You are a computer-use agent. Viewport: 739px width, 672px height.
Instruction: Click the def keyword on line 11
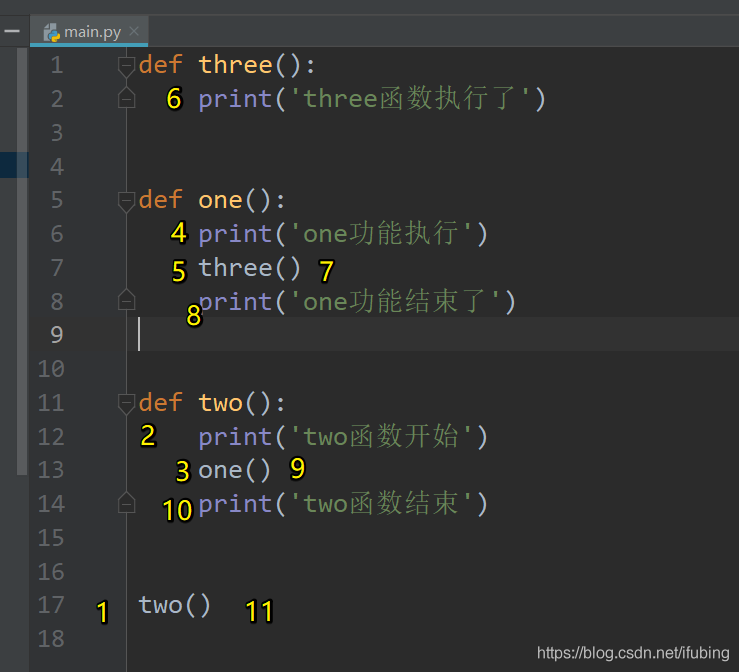[x=161, y=403]
